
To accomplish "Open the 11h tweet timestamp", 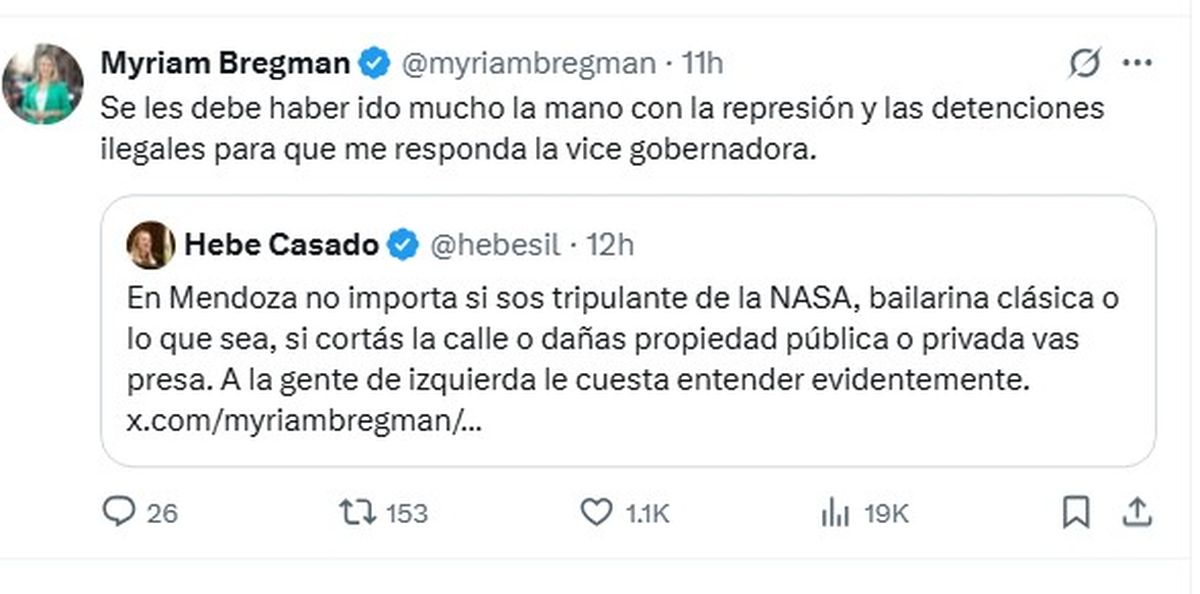I will pyautogui.click(x=702, y=64).
